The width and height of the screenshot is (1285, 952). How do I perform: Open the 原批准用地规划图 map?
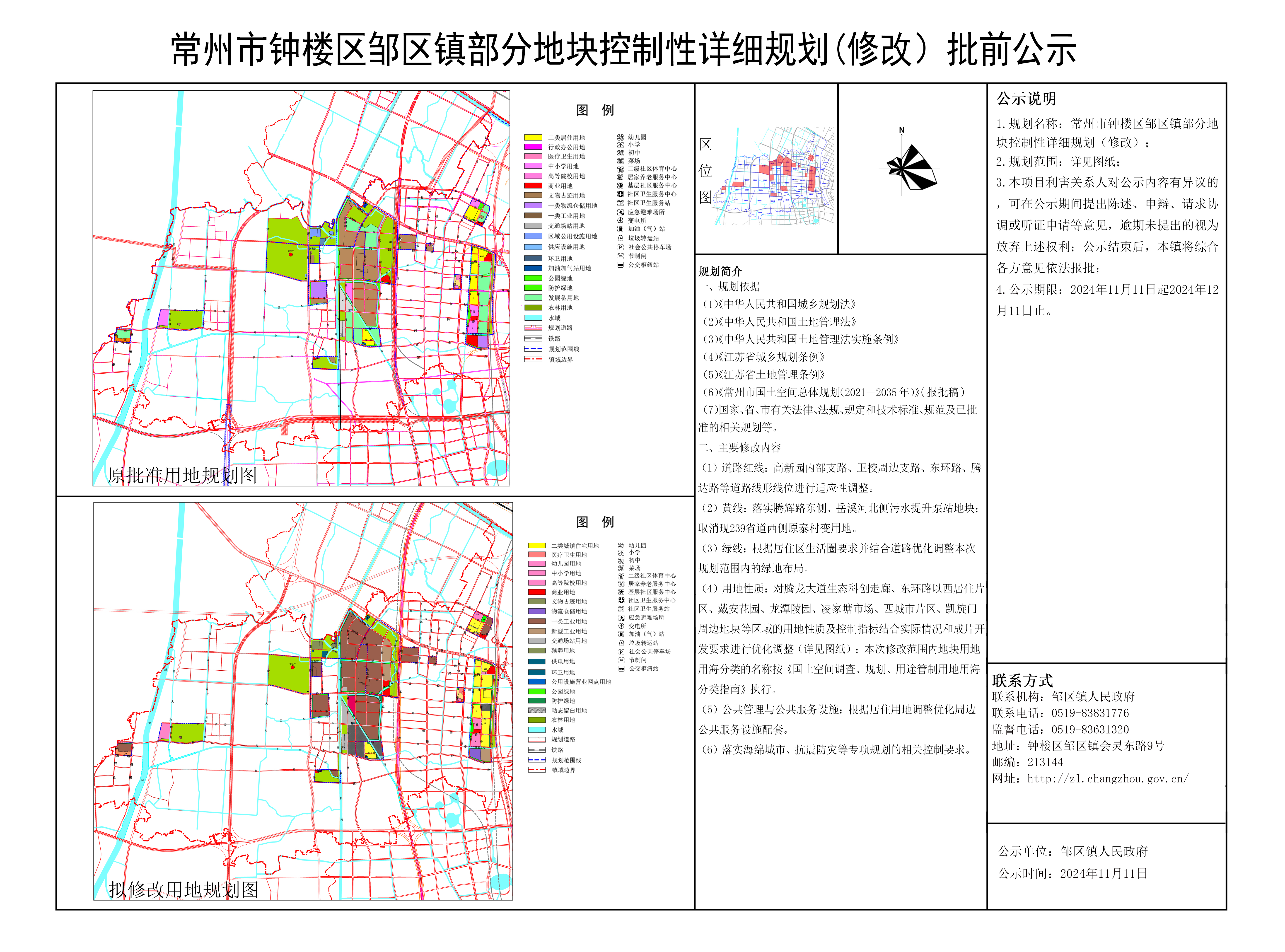point(301,288)
